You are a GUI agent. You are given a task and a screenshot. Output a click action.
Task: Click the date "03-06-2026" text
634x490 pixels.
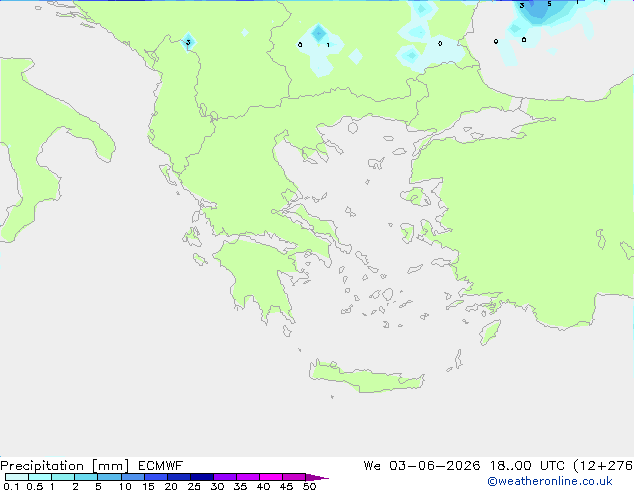(434, 466)
